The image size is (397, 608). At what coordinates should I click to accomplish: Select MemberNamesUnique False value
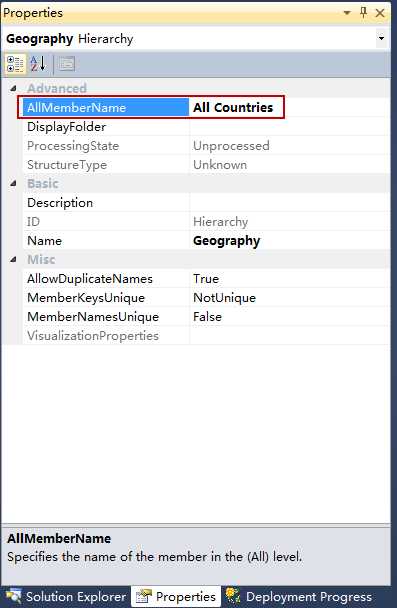pos(289,316)
